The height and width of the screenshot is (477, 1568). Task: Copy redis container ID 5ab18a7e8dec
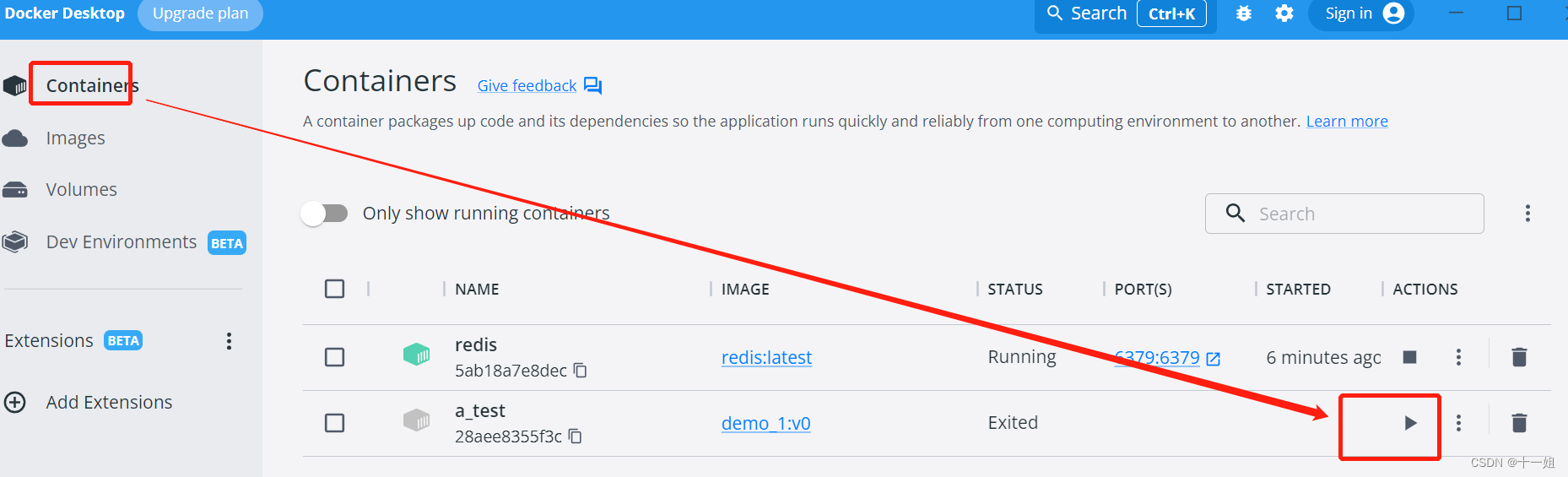(x=580, y=371)
